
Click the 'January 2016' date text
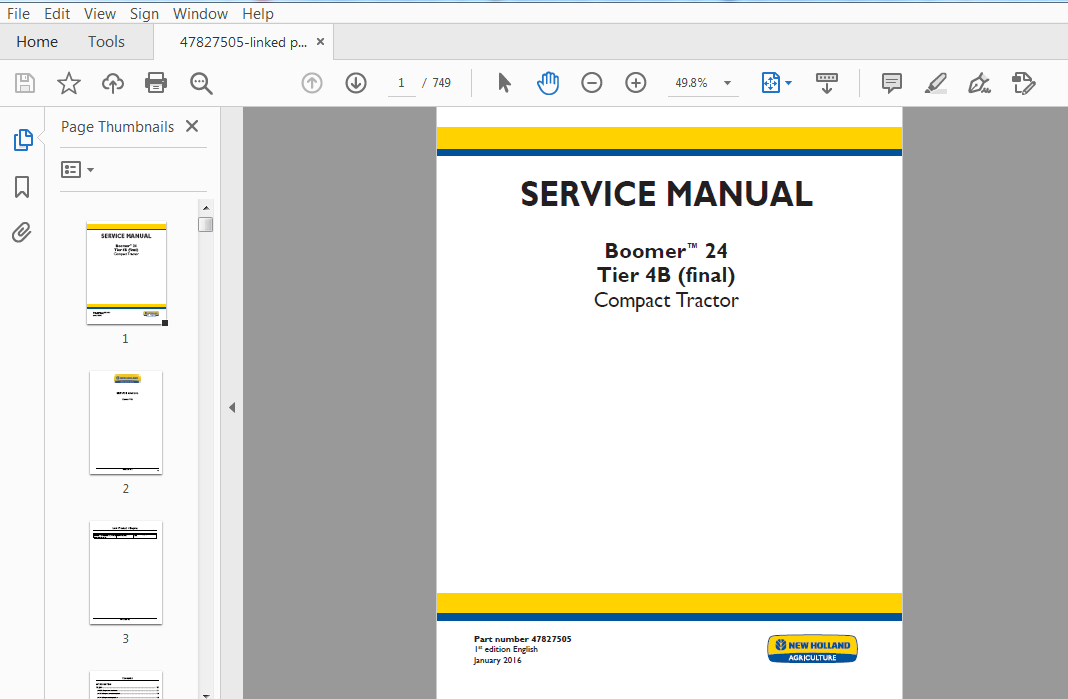pyautogui.click(x=497, y=660)
